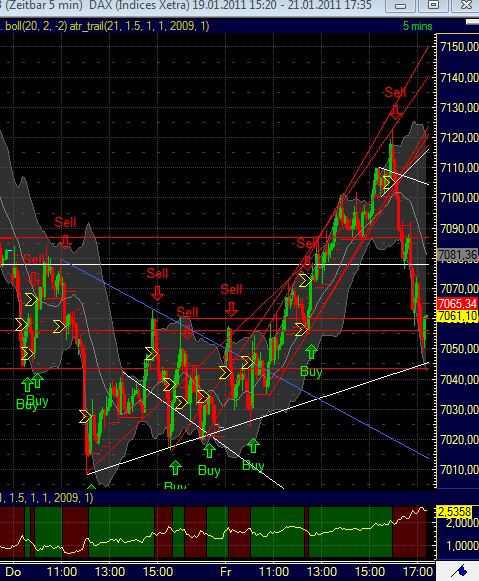Maximize the DAX chart window
Screen dimensions: 479x581
(433, 5)
